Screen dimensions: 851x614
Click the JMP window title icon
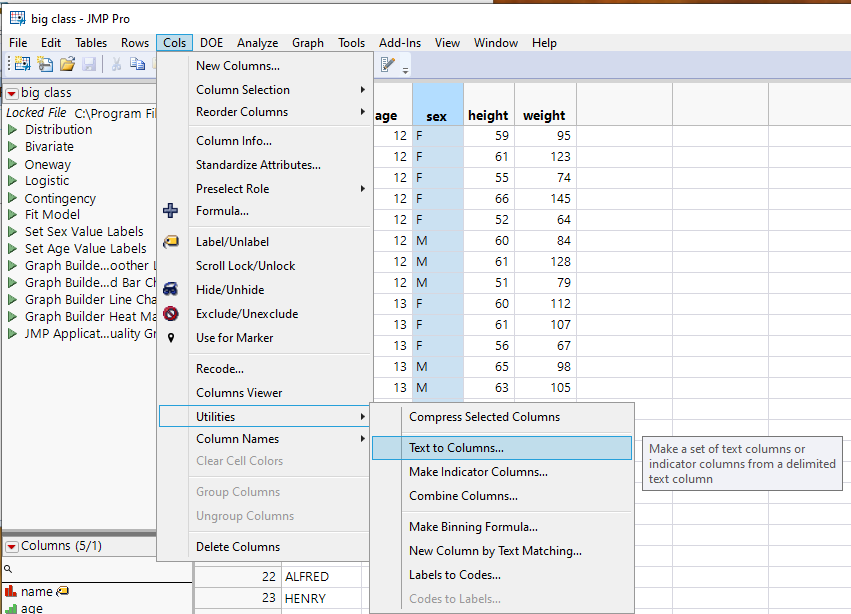[17, 18]
